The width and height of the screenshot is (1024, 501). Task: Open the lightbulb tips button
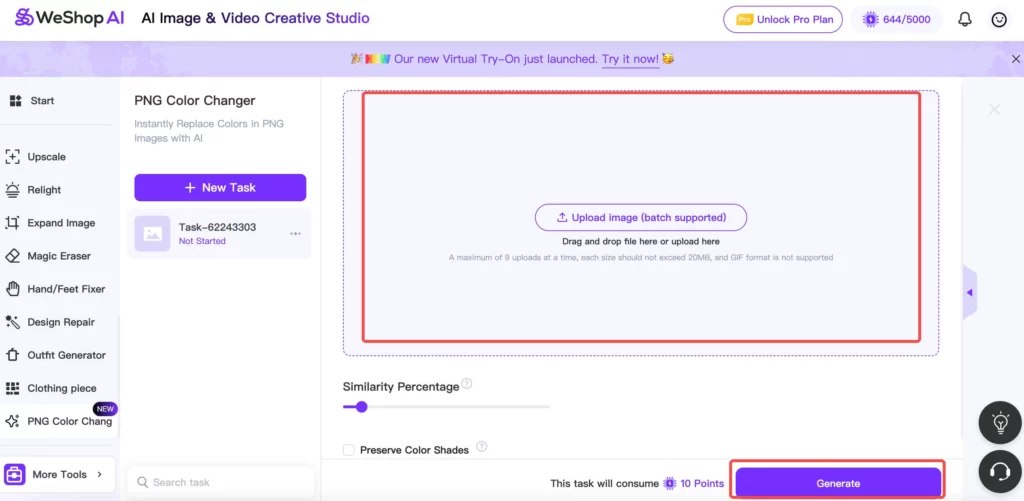(x=1000, y=423)
